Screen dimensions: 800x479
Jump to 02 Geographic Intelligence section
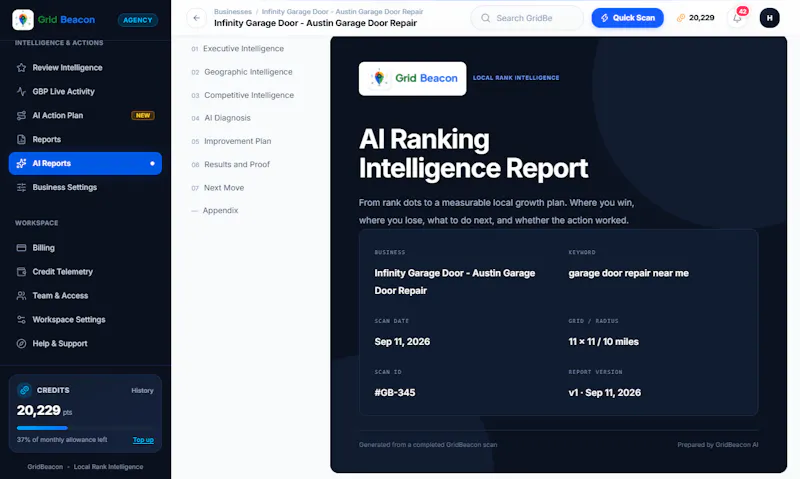(242, 72)
